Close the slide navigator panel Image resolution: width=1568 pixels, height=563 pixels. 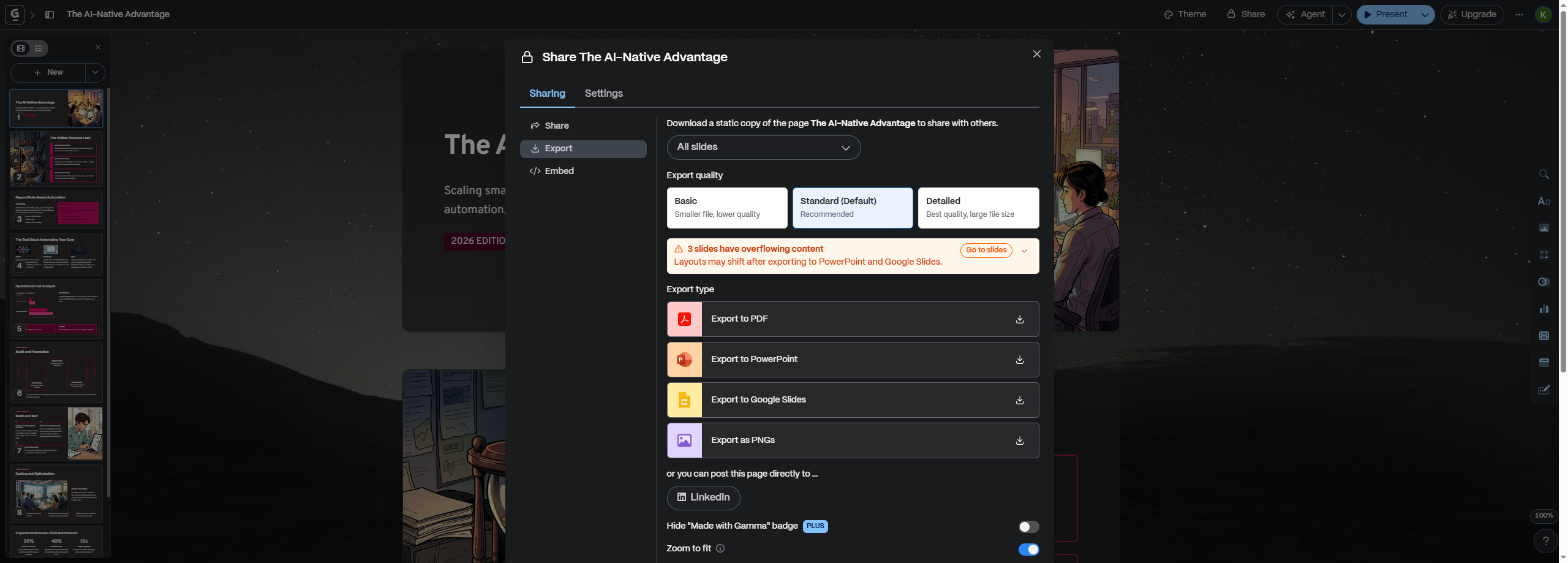point(98,47)
